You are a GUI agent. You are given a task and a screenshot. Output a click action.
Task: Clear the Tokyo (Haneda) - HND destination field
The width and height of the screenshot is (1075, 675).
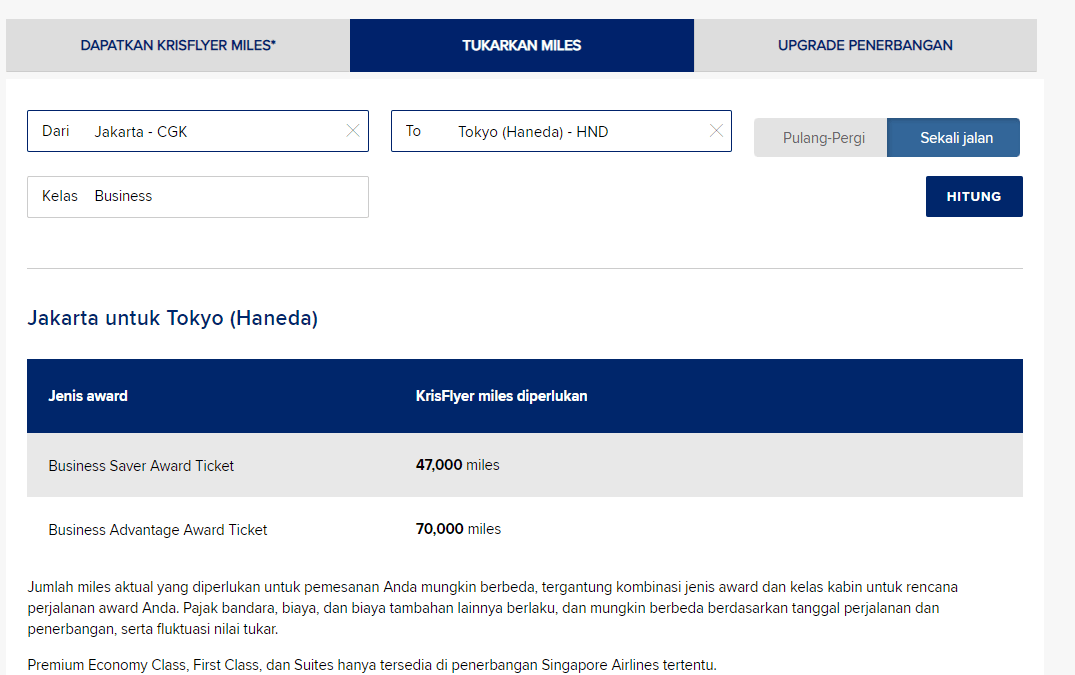(716, 131)
